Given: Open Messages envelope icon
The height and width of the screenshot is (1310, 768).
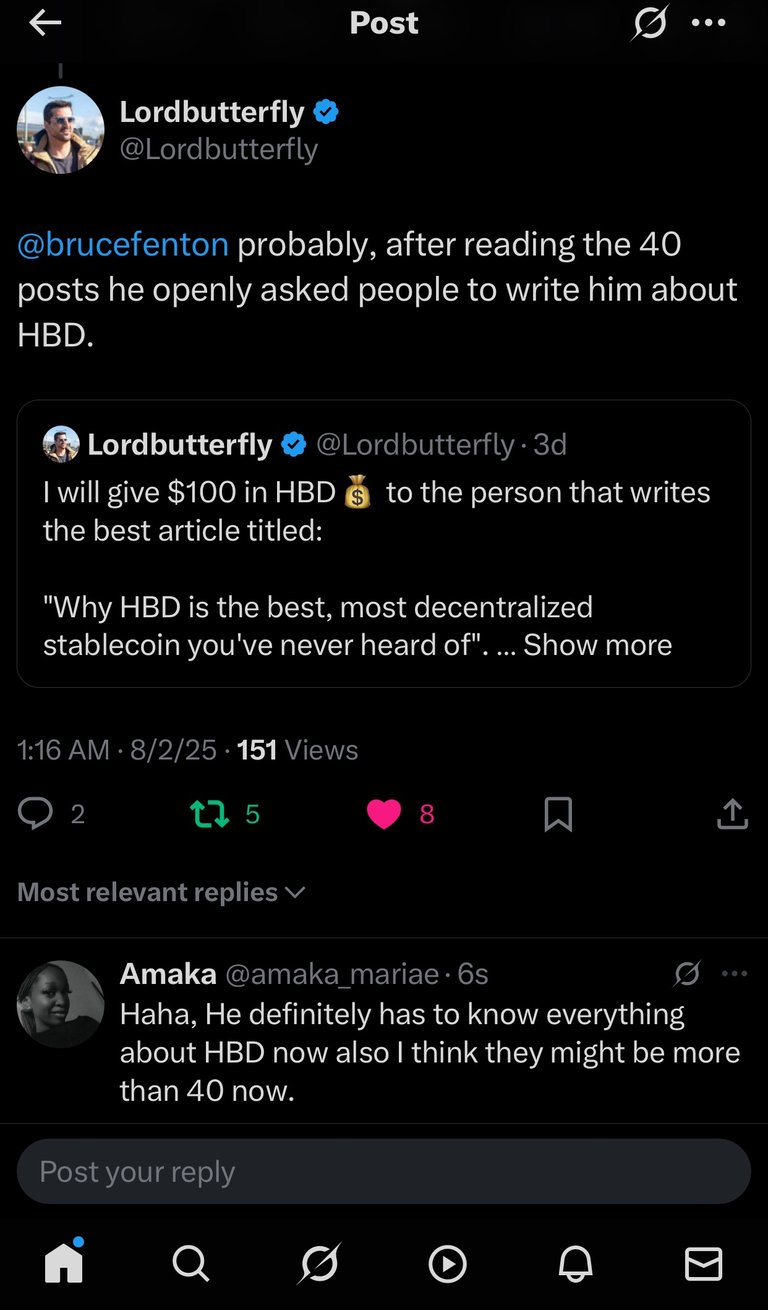Looking at the screenshot, I should click(703, 1264).
